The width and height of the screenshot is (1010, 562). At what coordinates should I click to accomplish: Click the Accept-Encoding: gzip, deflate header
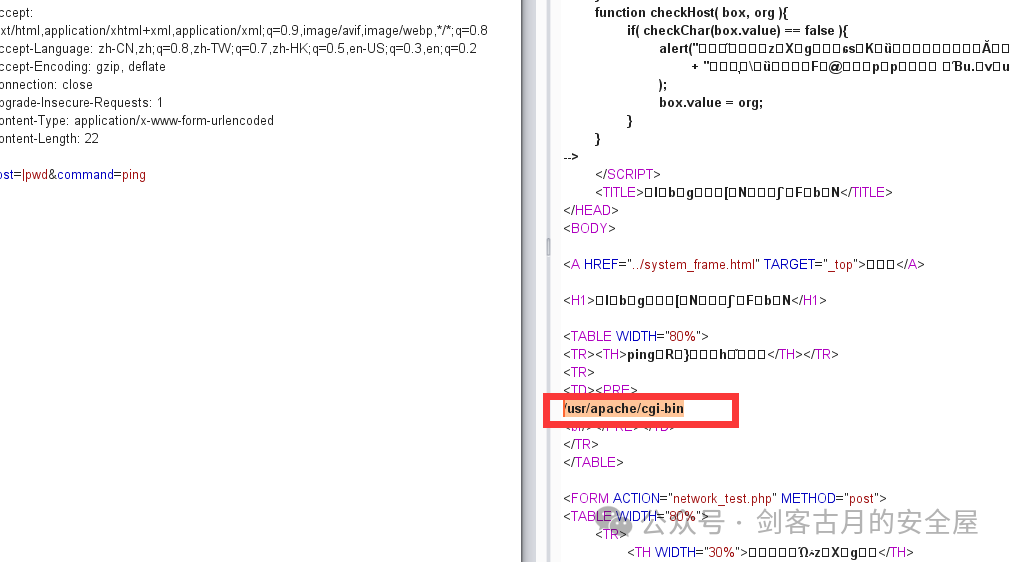[82, 66]
